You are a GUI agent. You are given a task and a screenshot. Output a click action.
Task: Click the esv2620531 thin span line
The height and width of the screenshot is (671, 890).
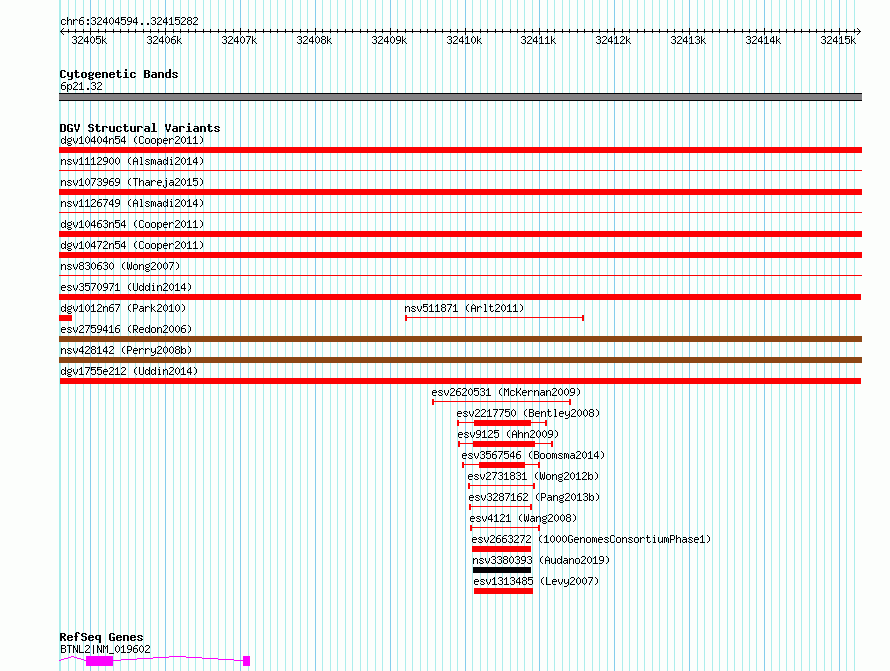pos(502,402)
